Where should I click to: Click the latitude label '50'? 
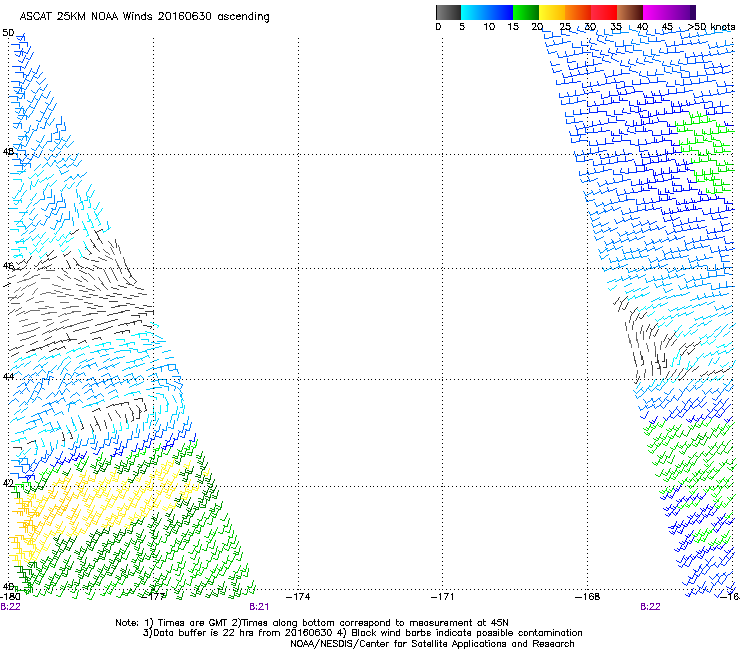tap(8, 33)
